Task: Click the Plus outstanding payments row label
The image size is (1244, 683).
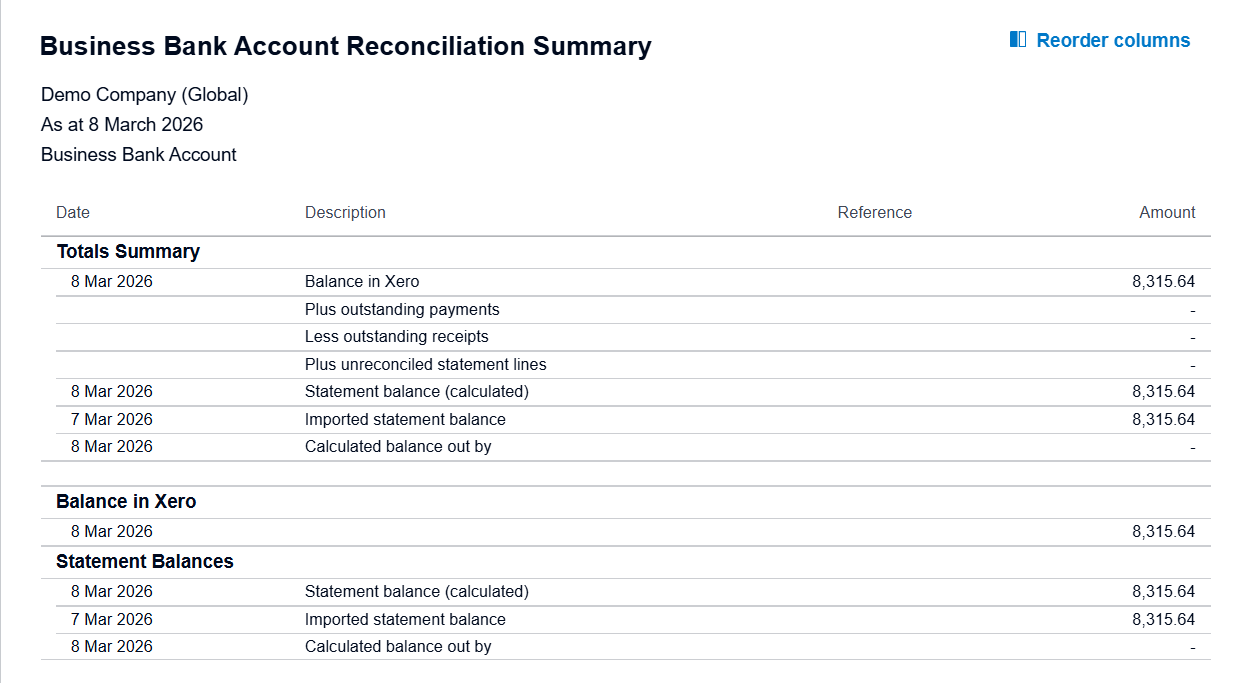Action: click(x=402, y=310)
